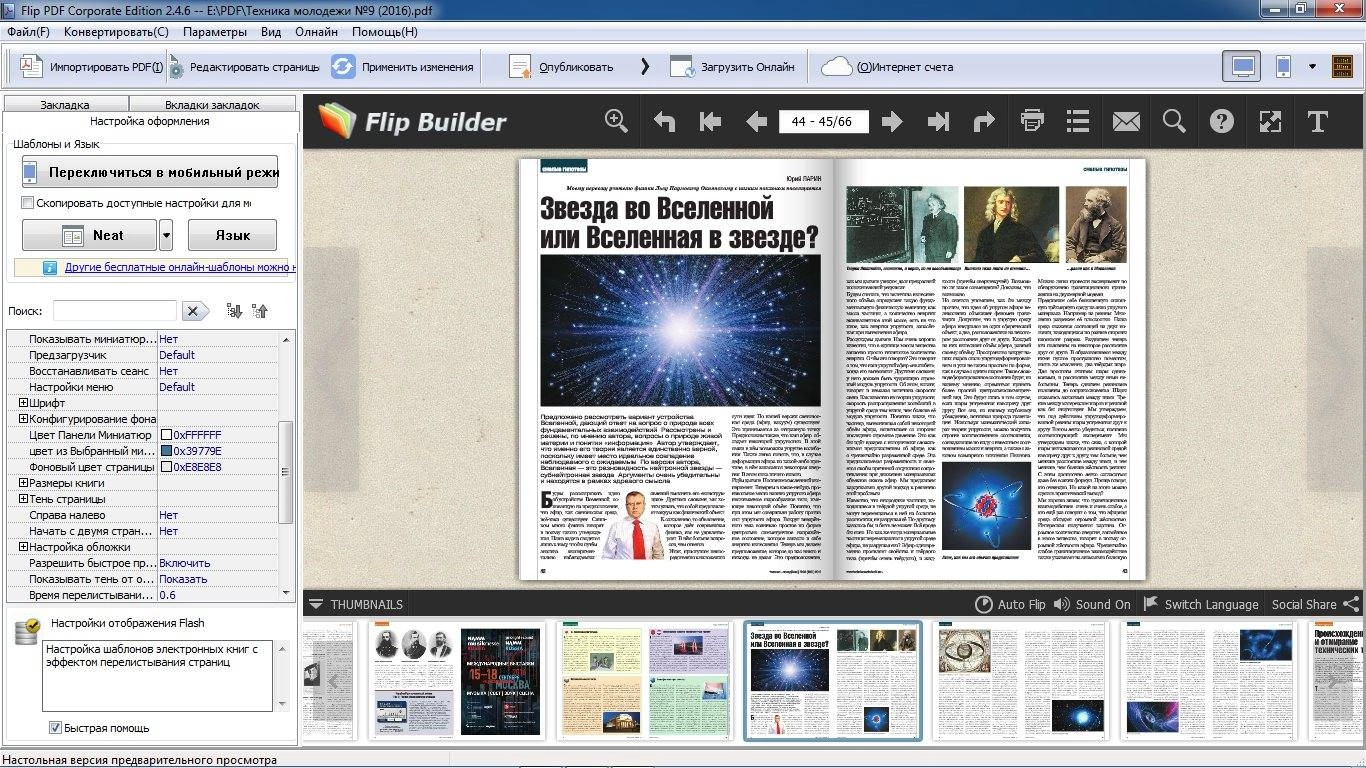Click the Опубликовать button
This screenshot has width=1366, height=768.
563,67
